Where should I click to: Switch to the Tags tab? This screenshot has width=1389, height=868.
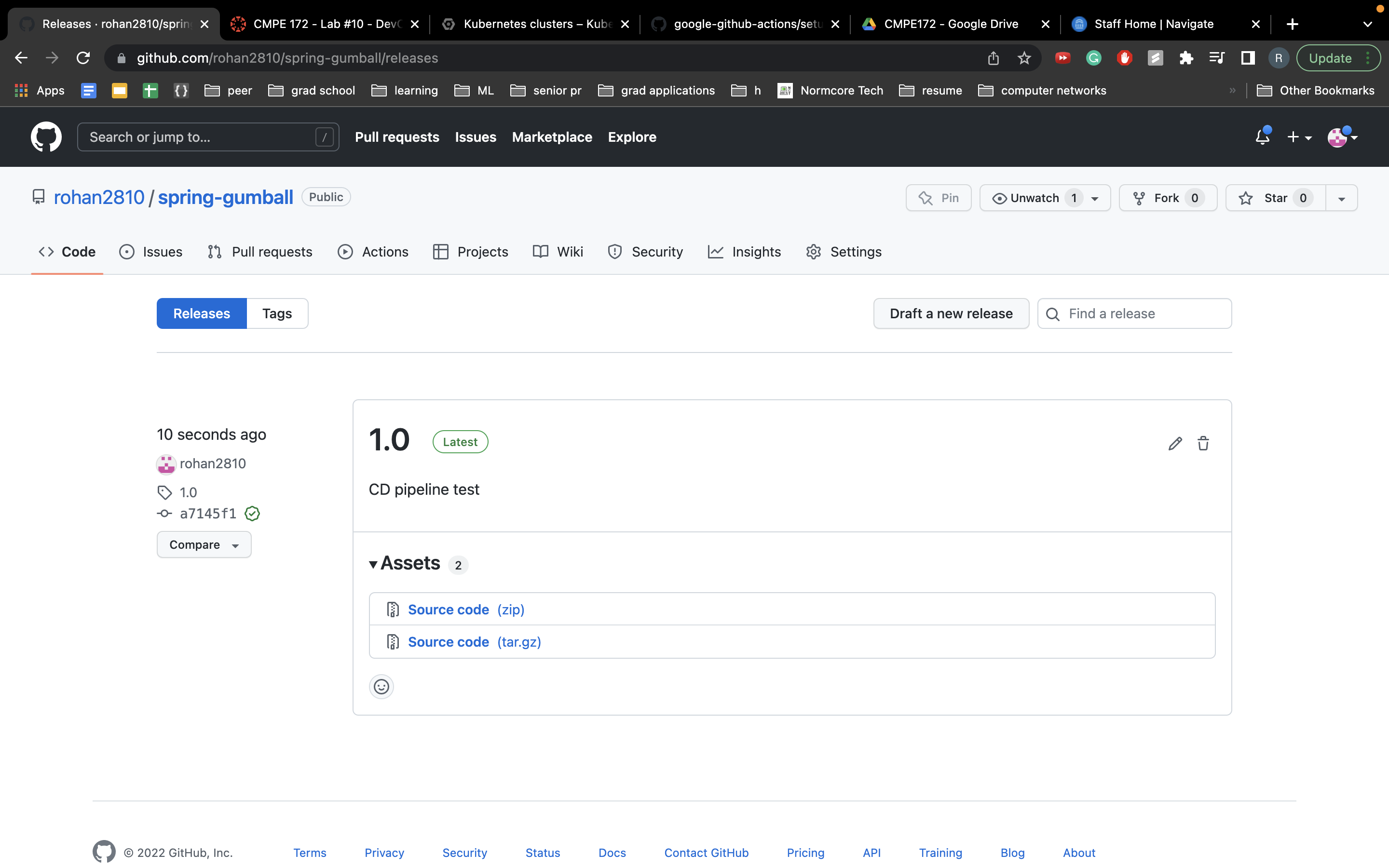pos(277,313)
